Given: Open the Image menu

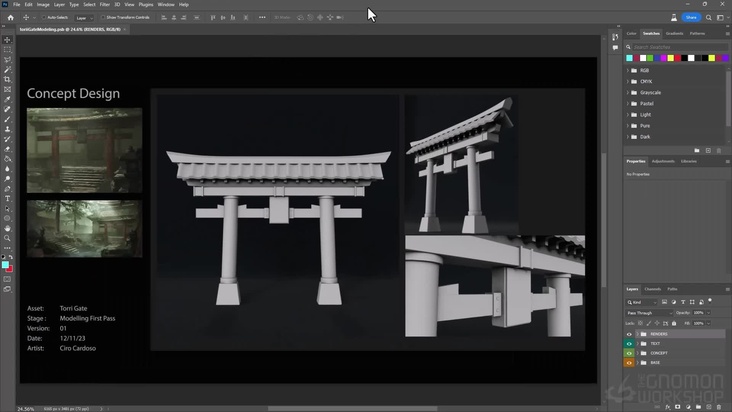Looking at the screenshot, I should 43,5.
